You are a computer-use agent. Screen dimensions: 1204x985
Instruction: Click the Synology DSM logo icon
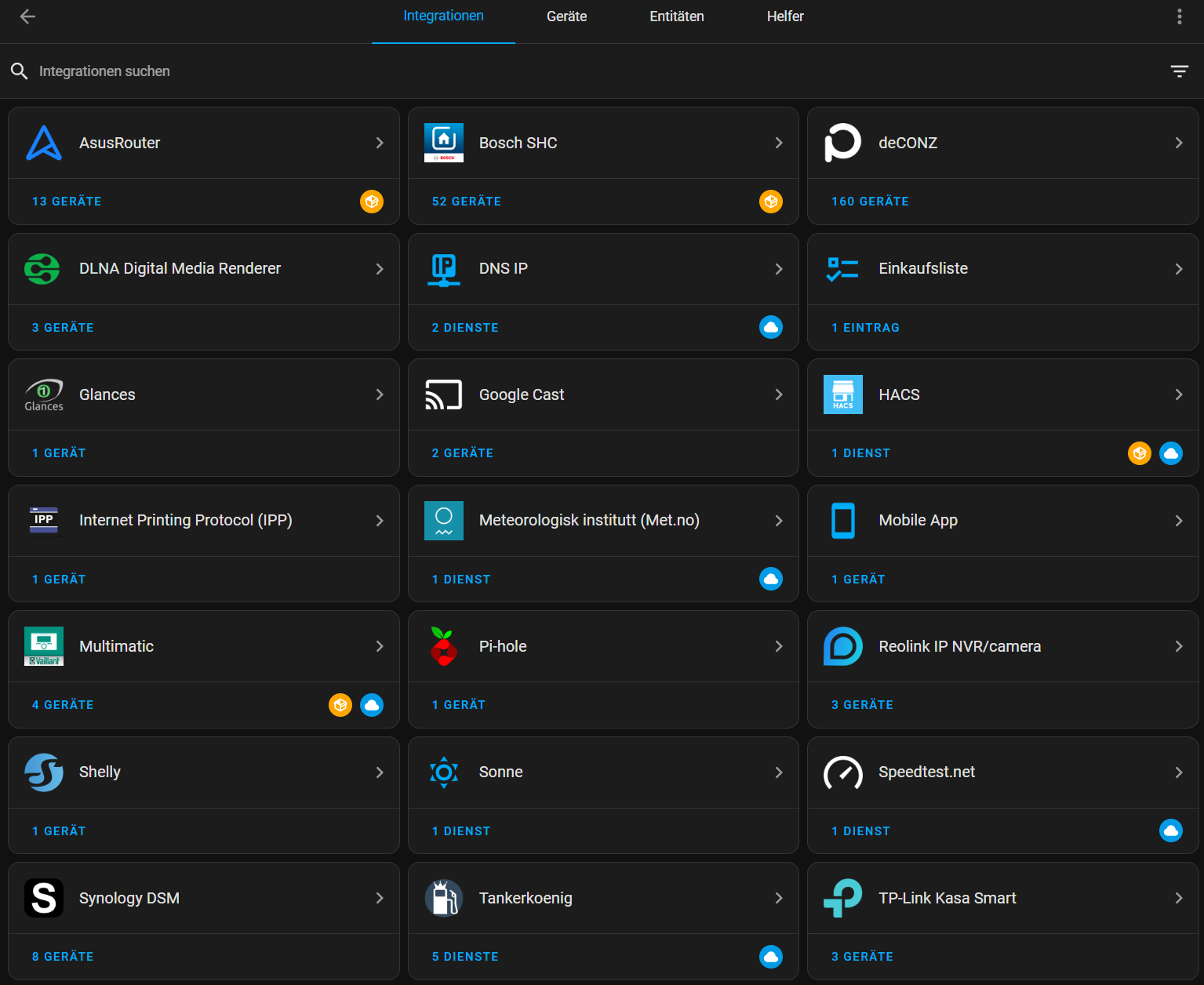click(44, 898)
